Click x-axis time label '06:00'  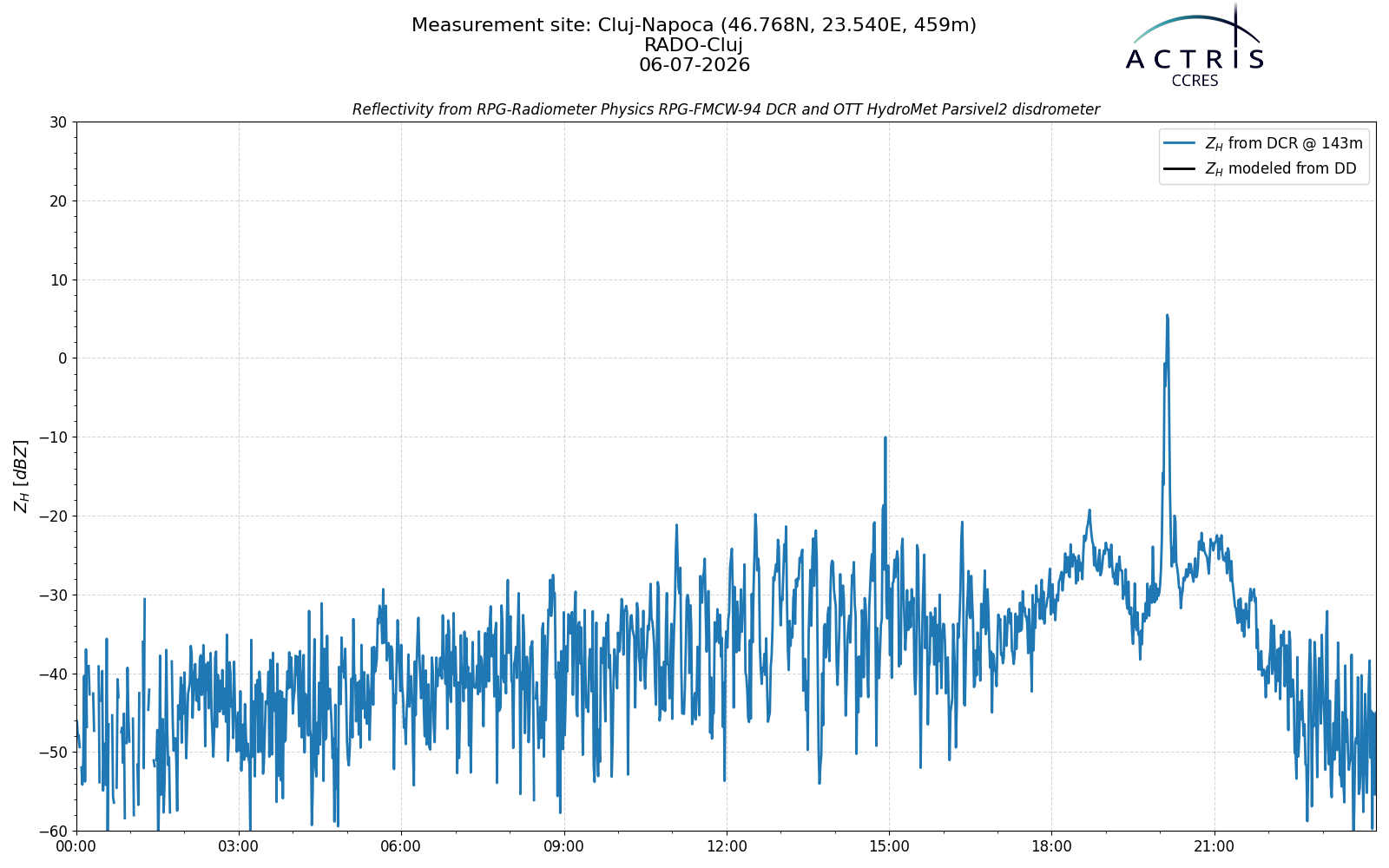tap(401, 847)
